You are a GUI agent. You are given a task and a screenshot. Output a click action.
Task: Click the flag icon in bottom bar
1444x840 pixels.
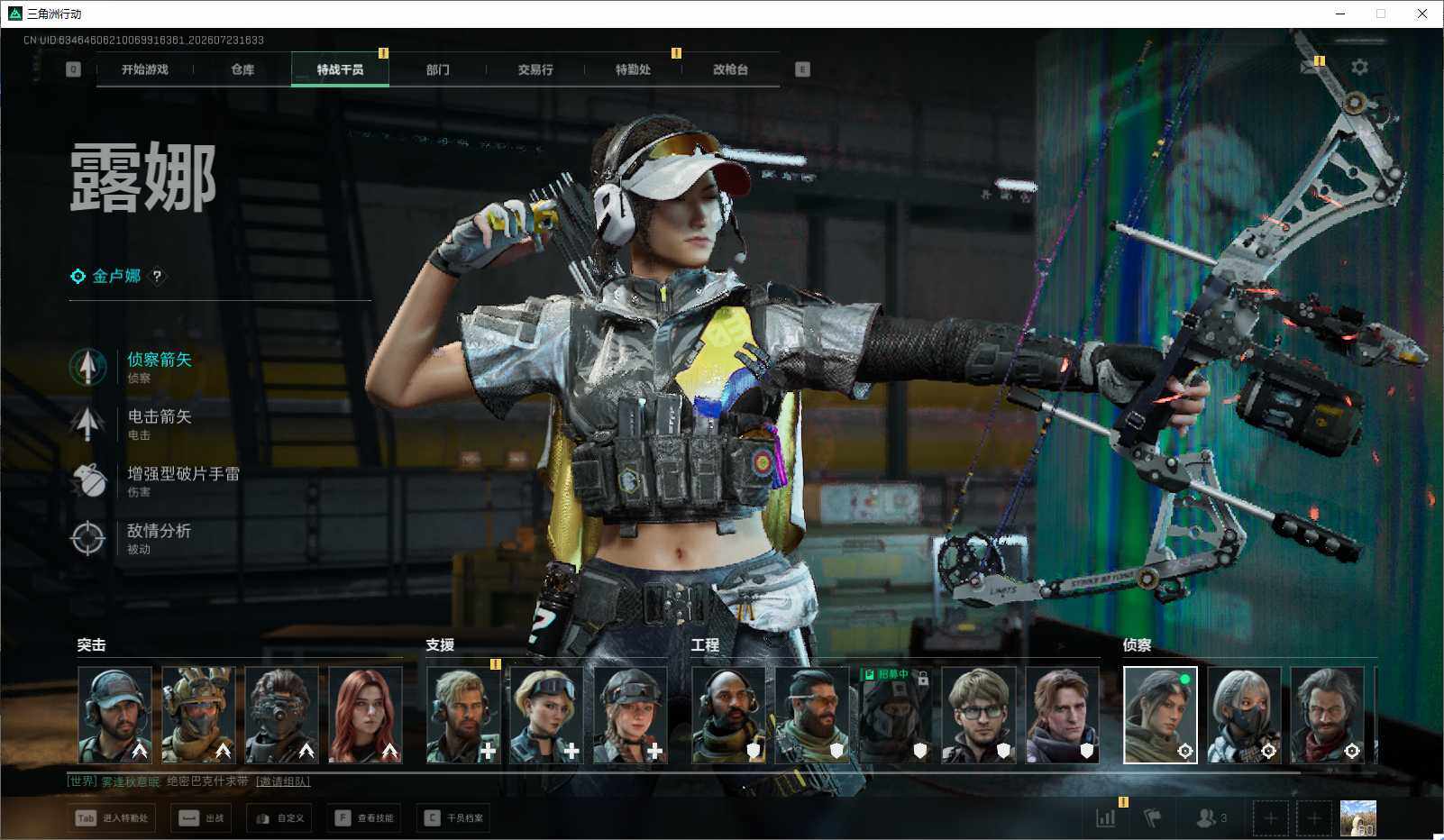pyautogui.click(x=1152, y=817)
